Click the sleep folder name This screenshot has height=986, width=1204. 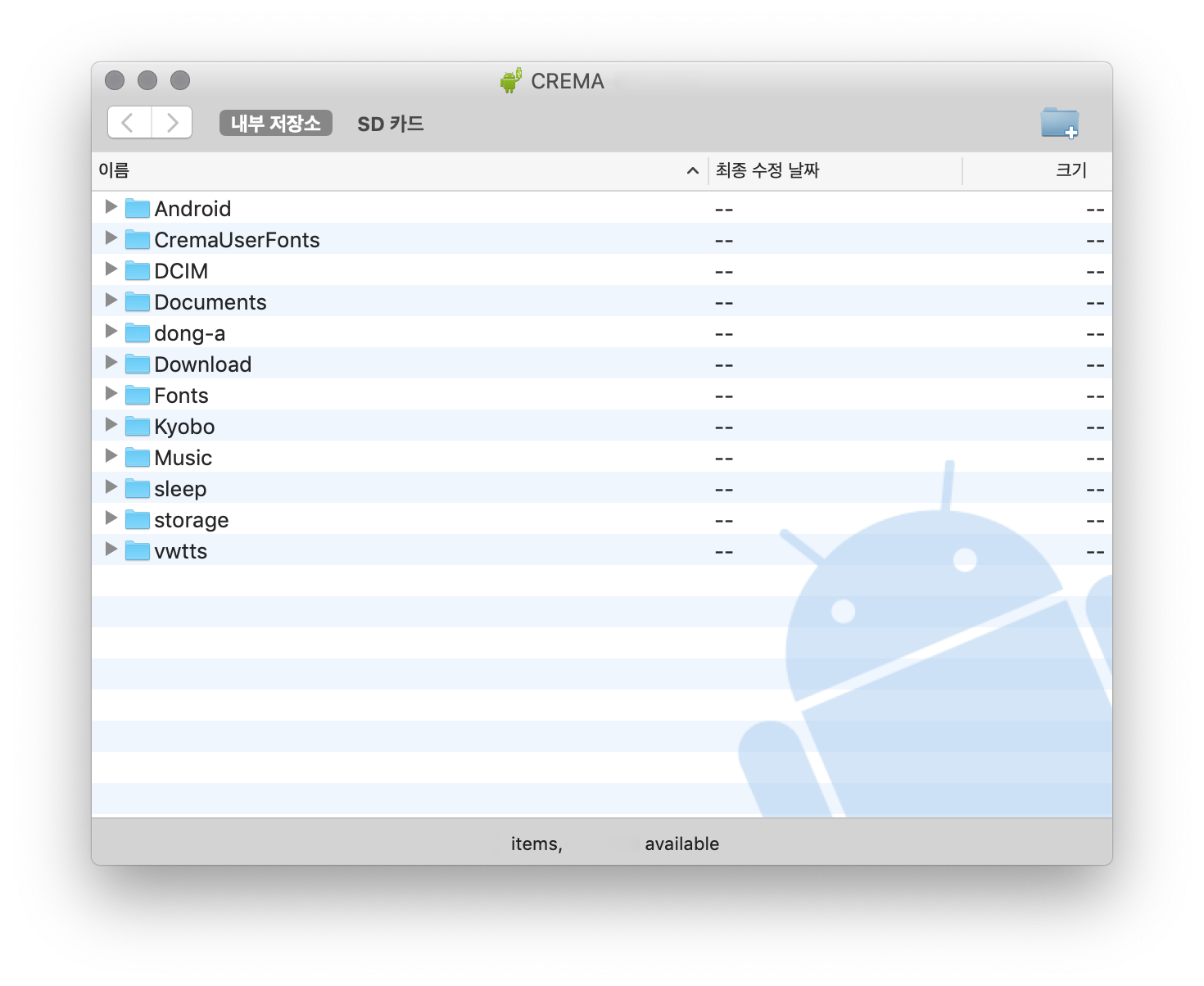pyautogui.click(x=180, y=489)
